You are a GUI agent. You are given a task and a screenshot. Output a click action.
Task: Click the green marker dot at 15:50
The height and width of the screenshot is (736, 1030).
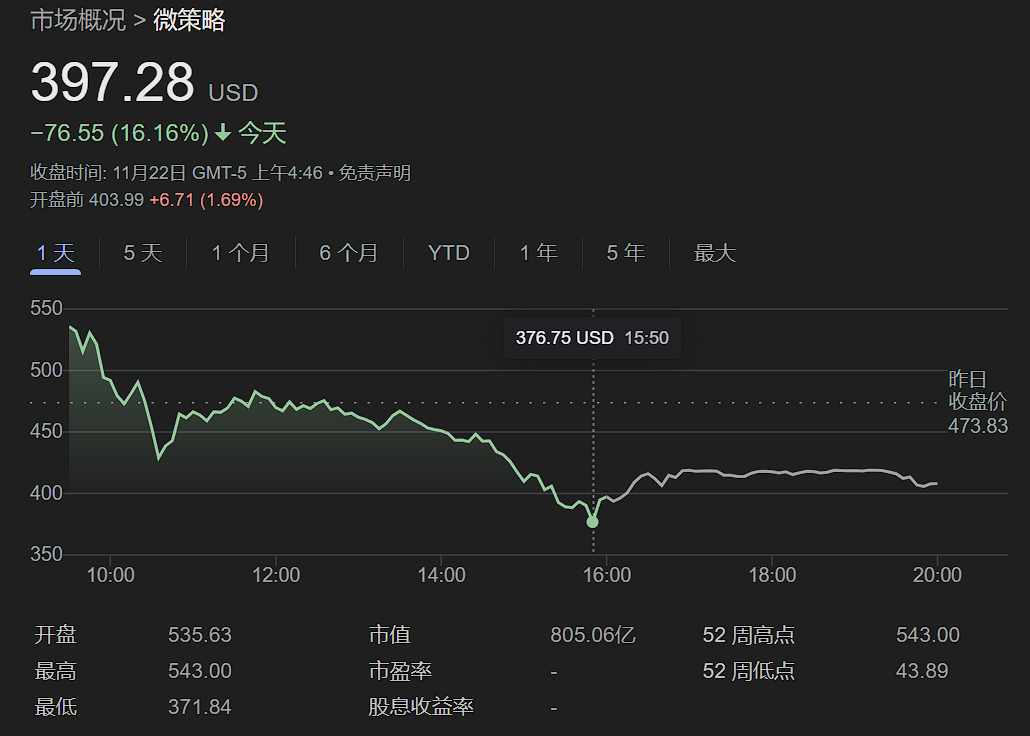click(x=593, y=522)
